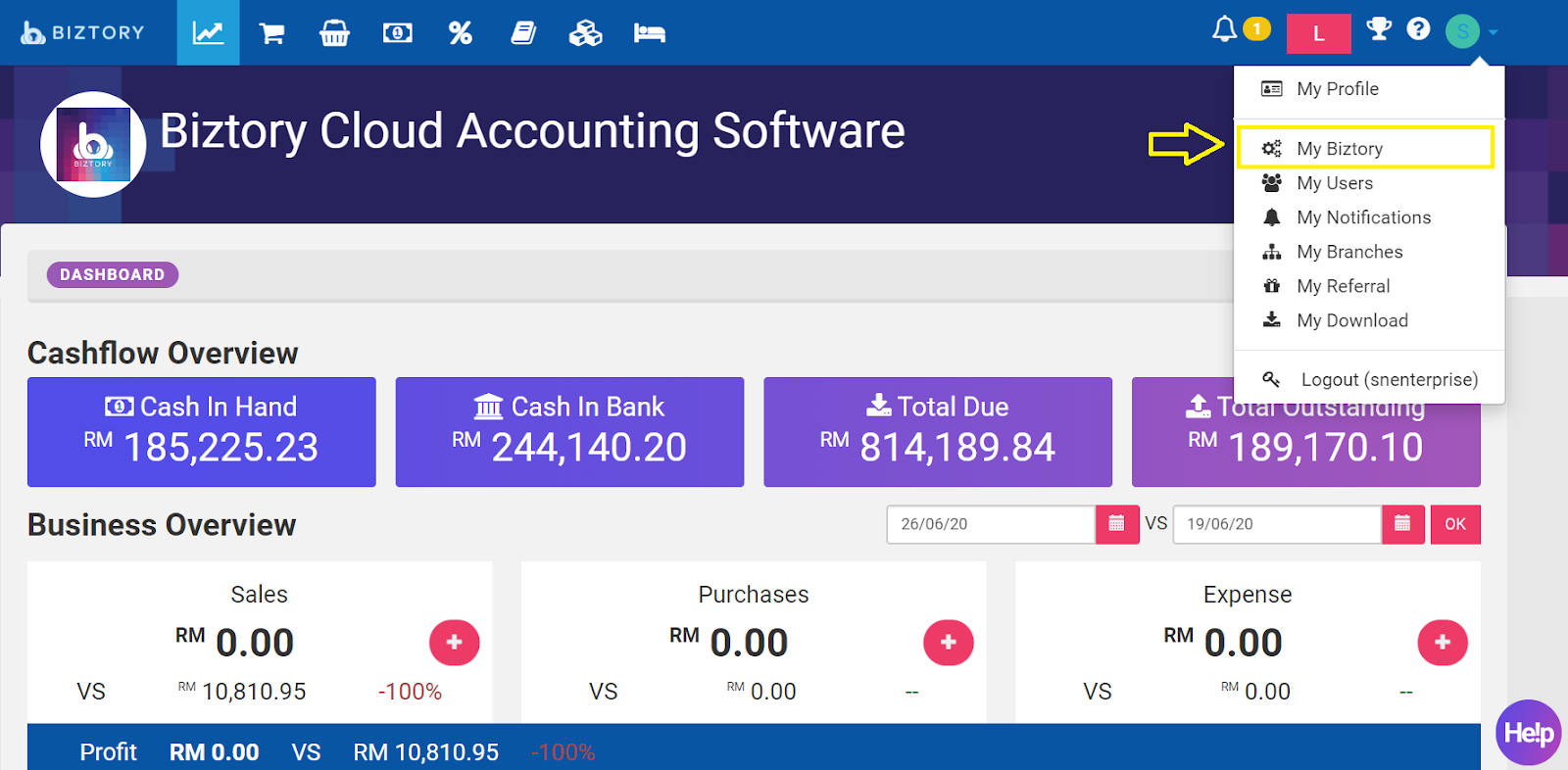Select the DASHBOARD tab label

(x=113, y=275)
